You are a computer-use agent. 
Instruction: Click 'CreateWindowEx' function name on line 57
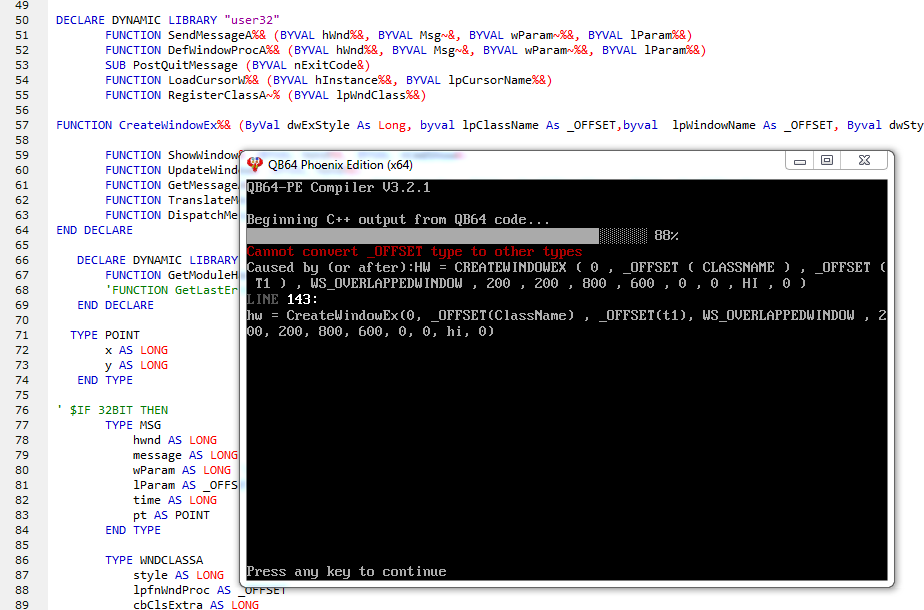(x=168, y=125)
